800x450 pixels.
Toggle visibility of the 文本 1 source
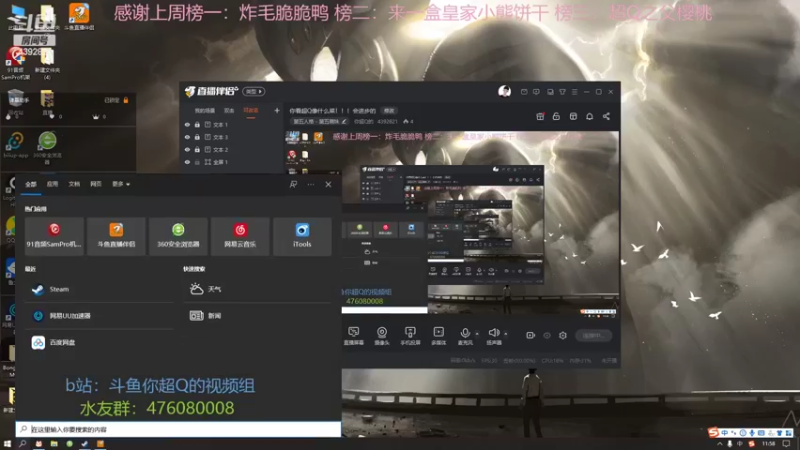187,124
